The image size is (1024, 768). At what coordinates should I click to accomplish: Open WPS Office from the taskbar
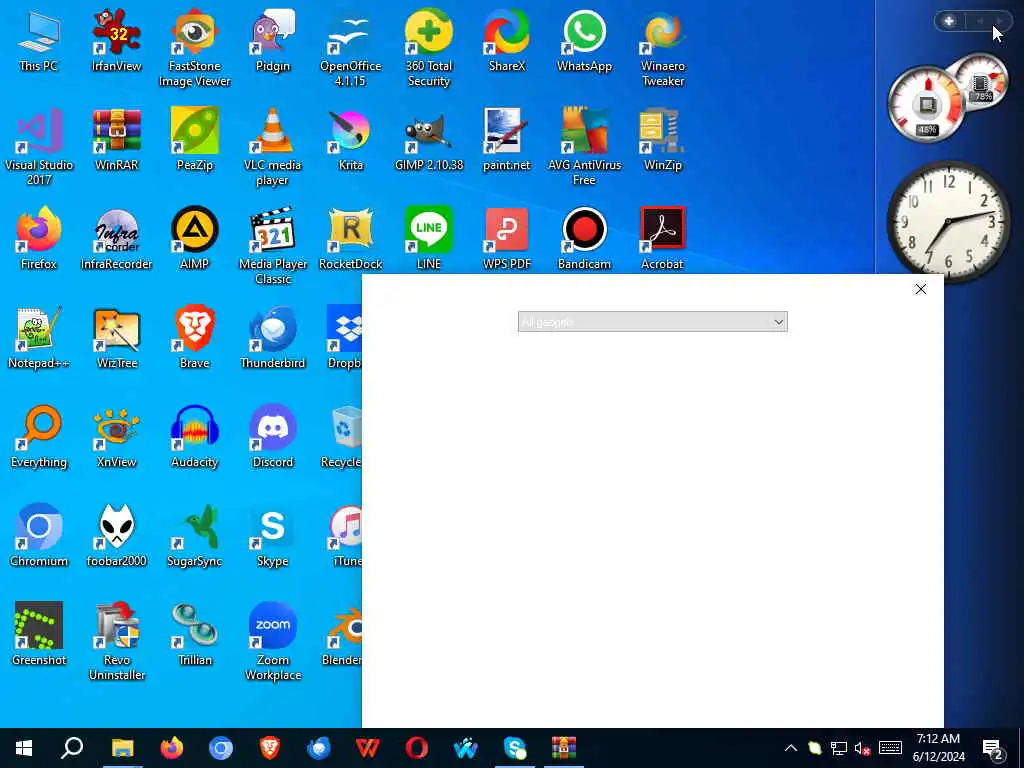pos(368,748)
